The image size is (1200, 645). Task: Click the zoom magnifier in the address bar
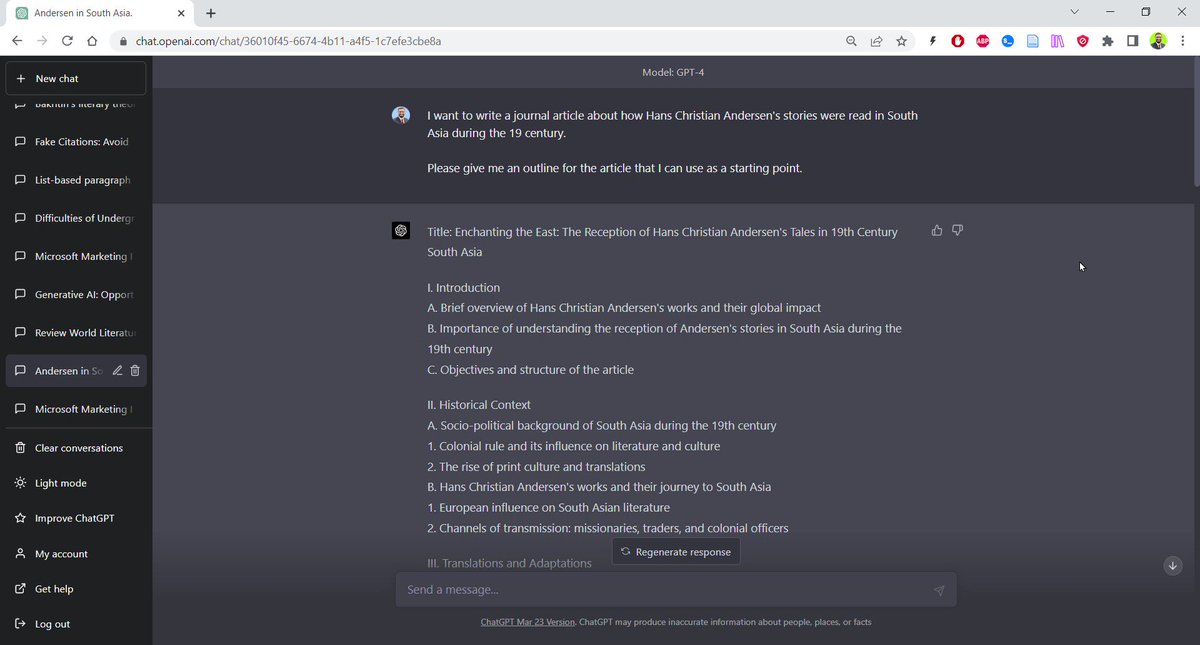[851, 42]
